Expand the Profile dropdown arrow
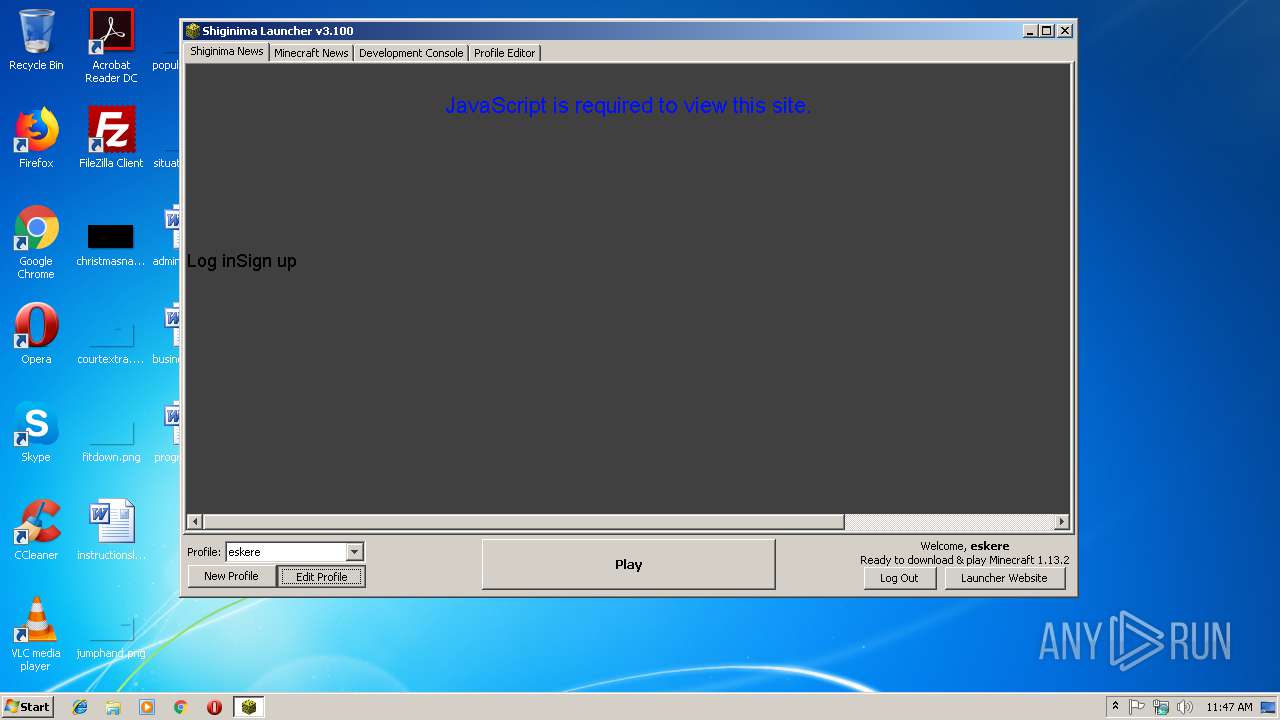The image size is (1280, 720). click(354, 552)
